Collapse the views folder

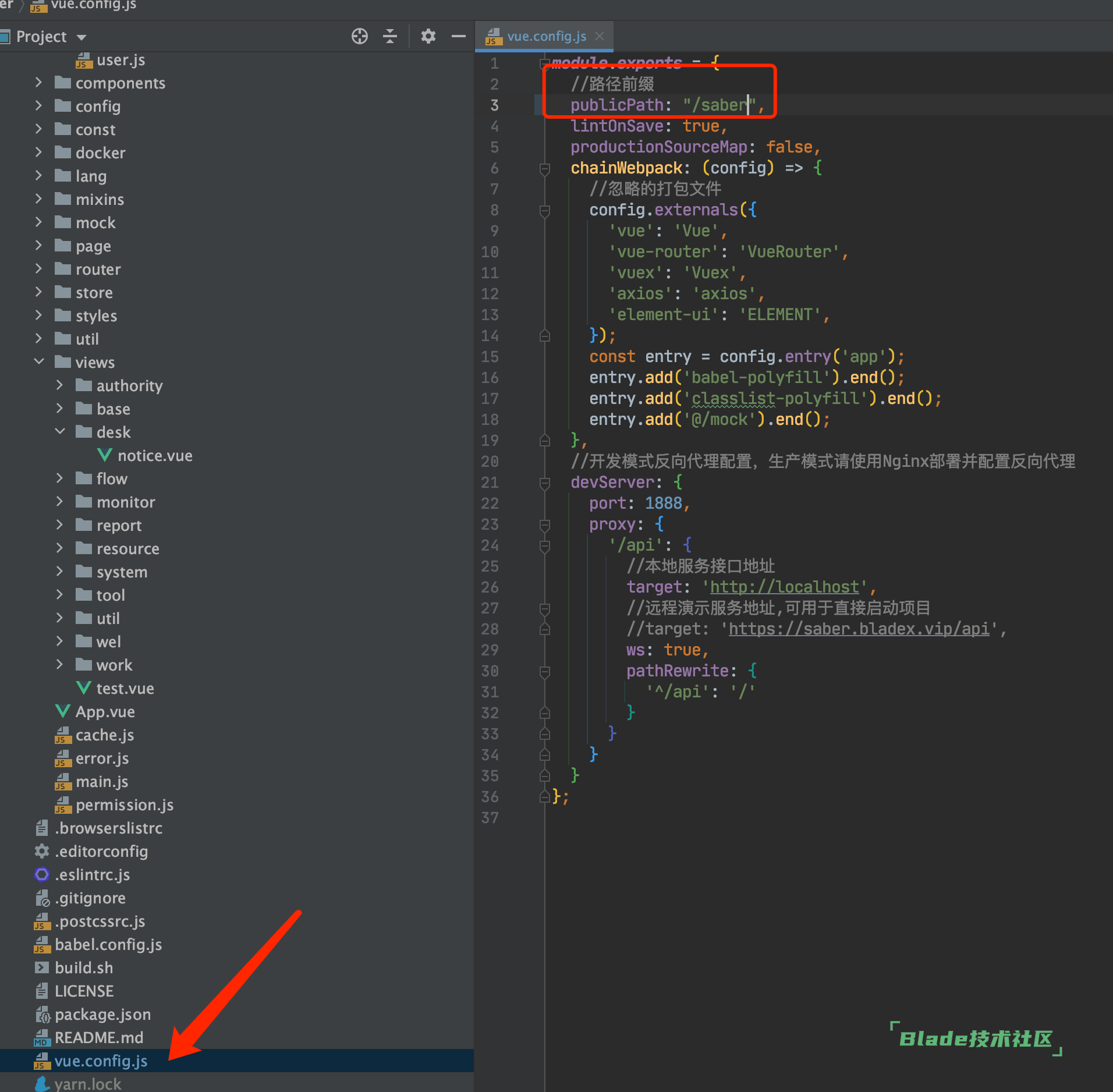point(38,362)
